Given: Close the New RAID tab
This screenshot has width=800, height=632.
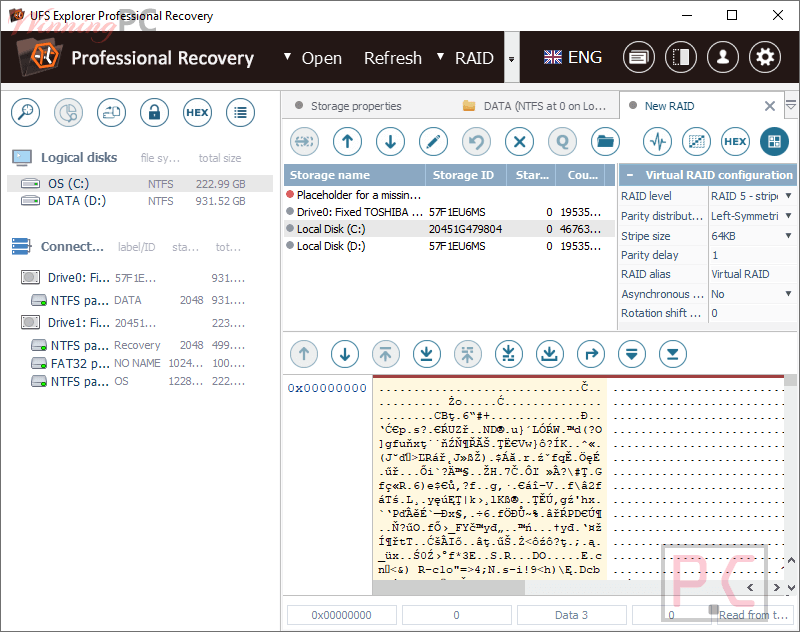Looking at the screenshot, I should tap(770, 106).
